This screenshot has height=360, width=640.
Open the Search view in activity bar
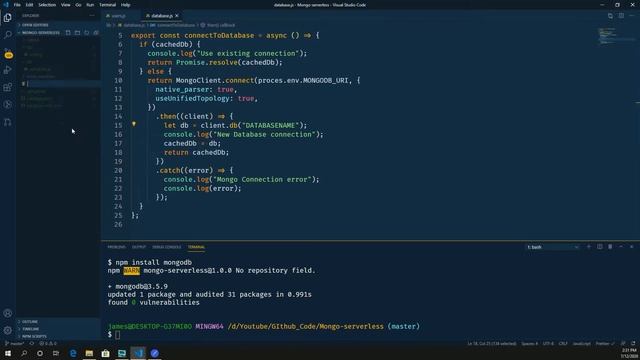coord(8,35)
